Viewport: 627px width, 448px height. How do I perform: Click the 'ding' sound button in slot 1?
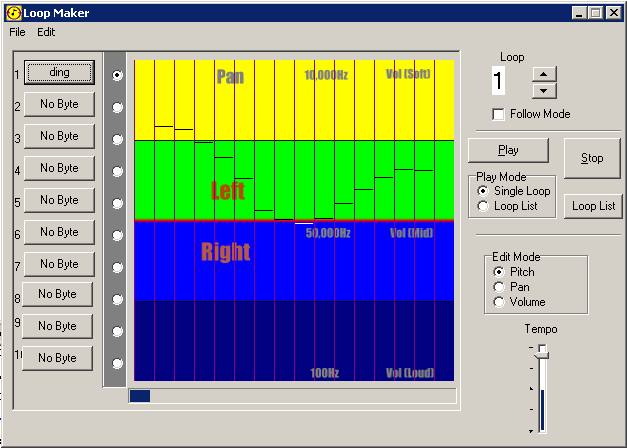[x=59, y=72]
